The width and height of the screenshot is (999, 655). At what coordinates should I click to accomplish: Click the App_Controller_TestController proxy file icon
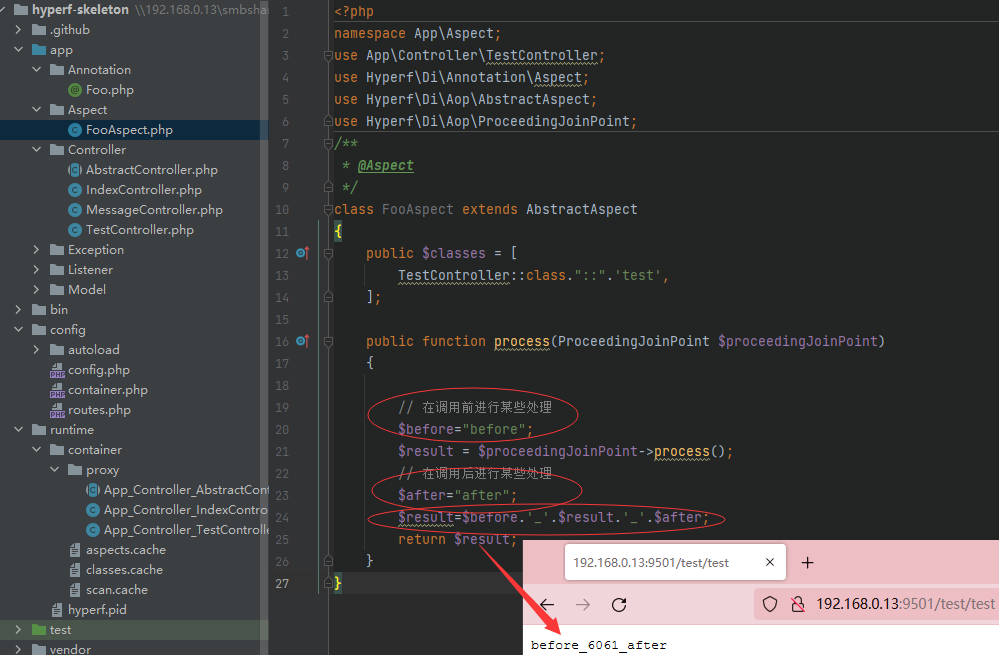[93, 530]
